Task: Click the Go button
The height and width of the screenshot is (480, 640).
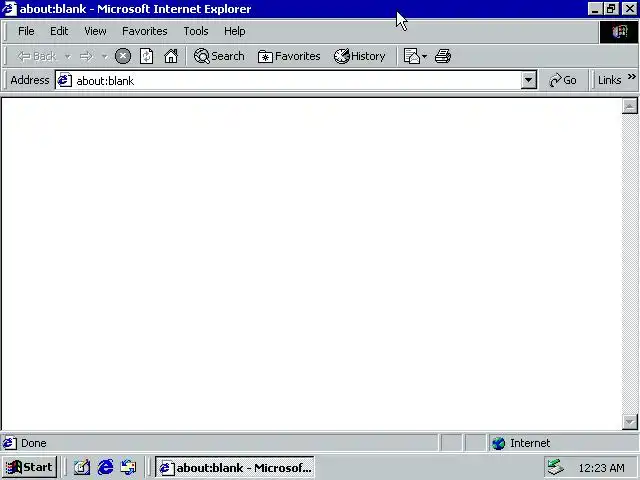Action: (563, 80)
